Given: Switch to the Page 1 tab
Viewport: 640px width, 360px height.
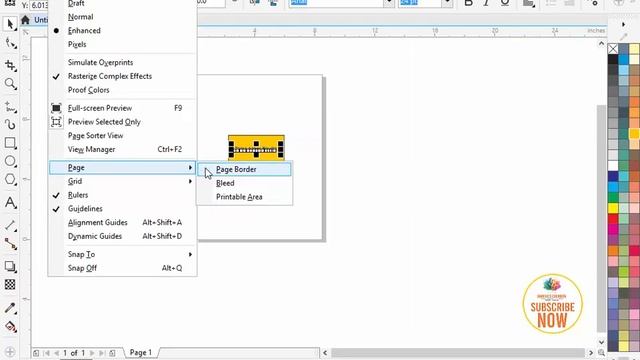Looking at the screenshot, I should click(140, 352).
